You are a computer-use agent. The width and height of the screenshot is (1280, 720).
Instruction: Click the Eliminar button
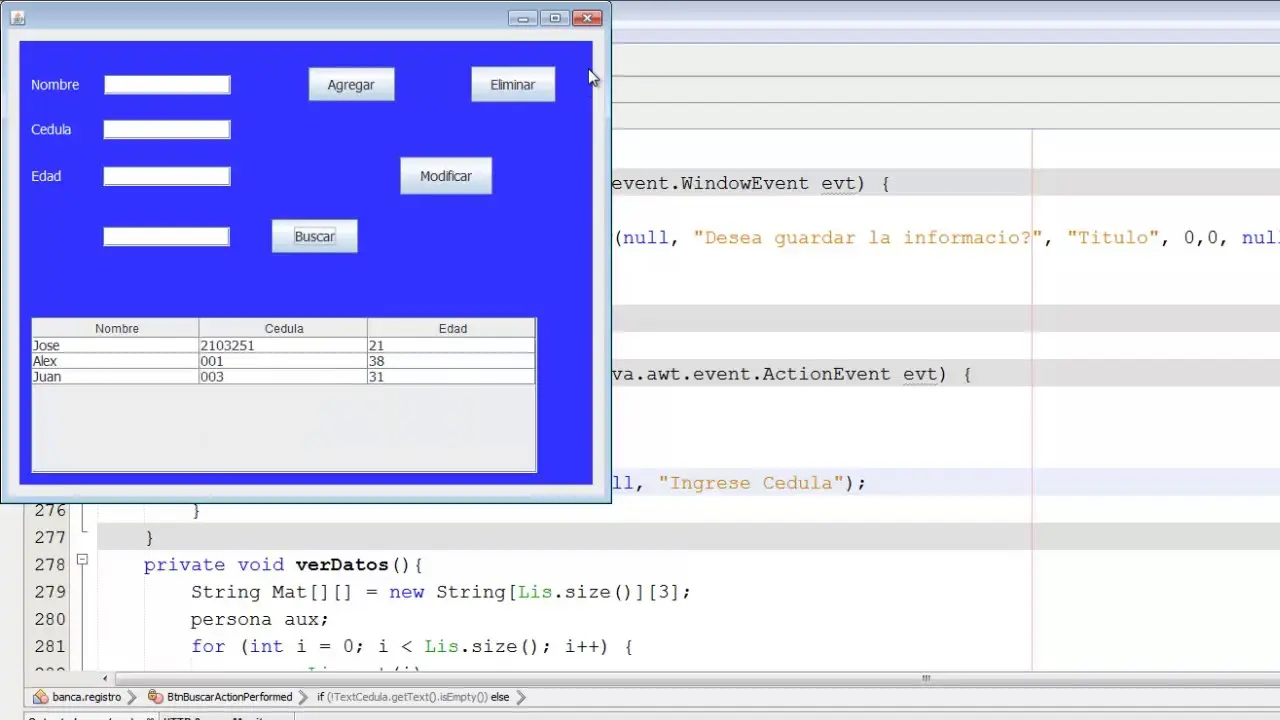(x=513, y=85)
